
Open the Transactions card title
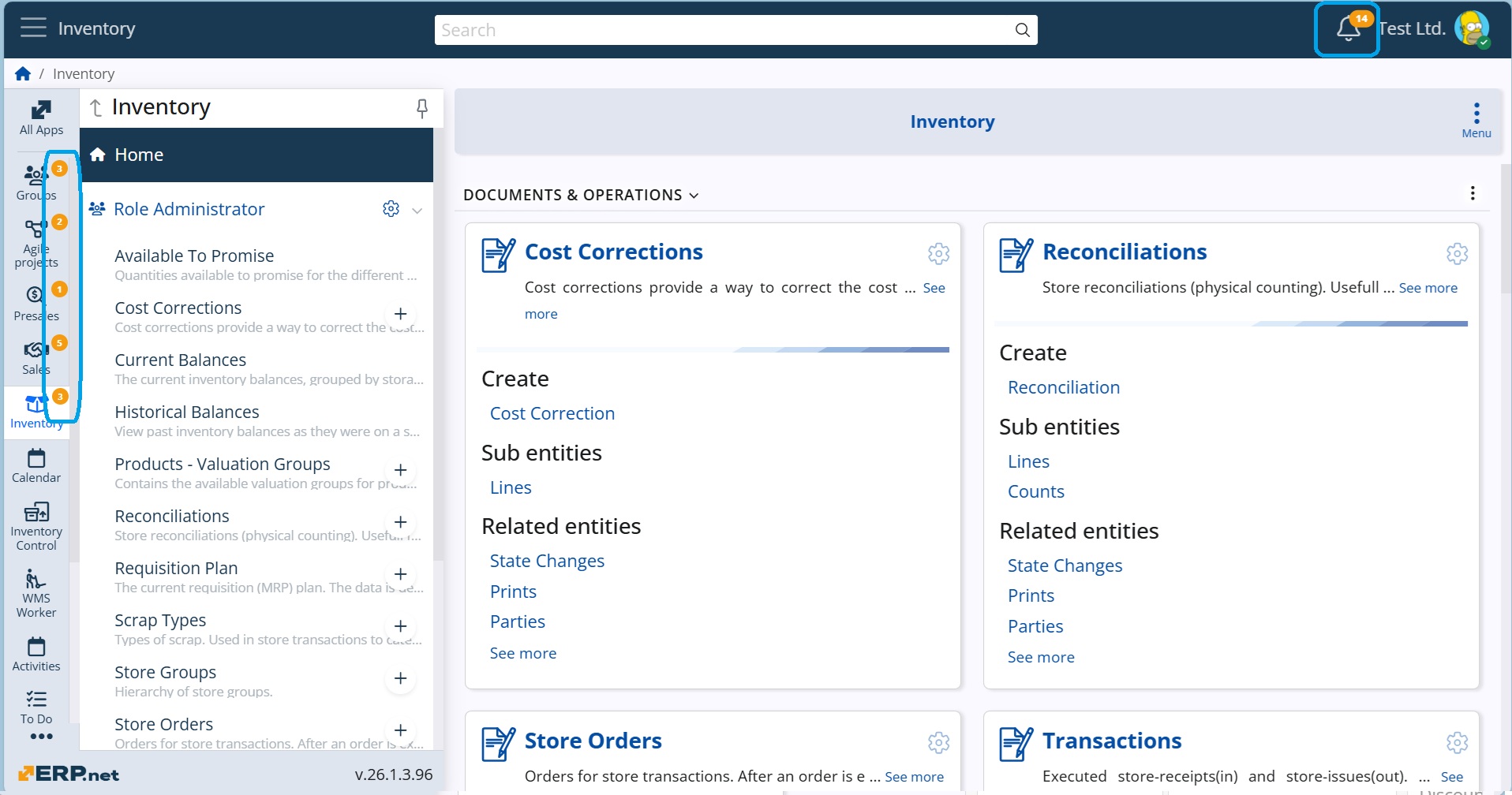click(x=1112, y=741)
